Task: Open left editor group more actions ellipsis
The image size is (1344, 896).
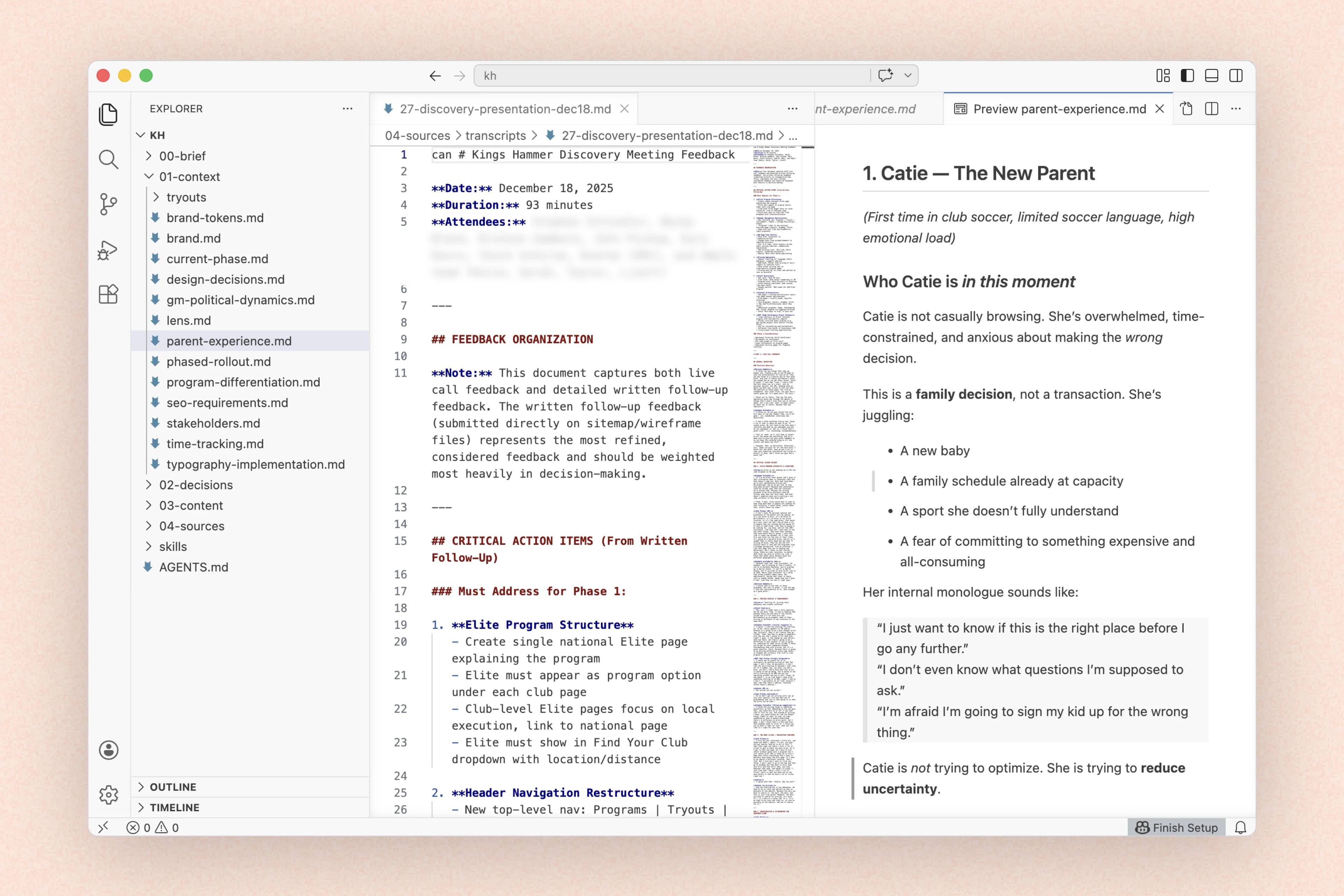Action: coord(792,108)
